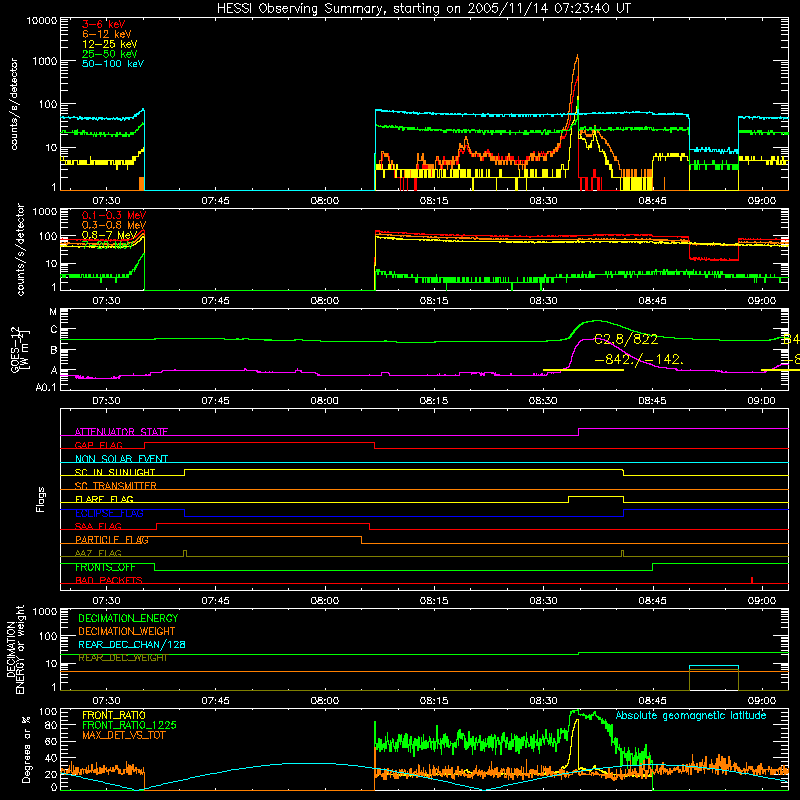
Task: Click the HESSI Observing Summary title text
Action: click(423, 9)
